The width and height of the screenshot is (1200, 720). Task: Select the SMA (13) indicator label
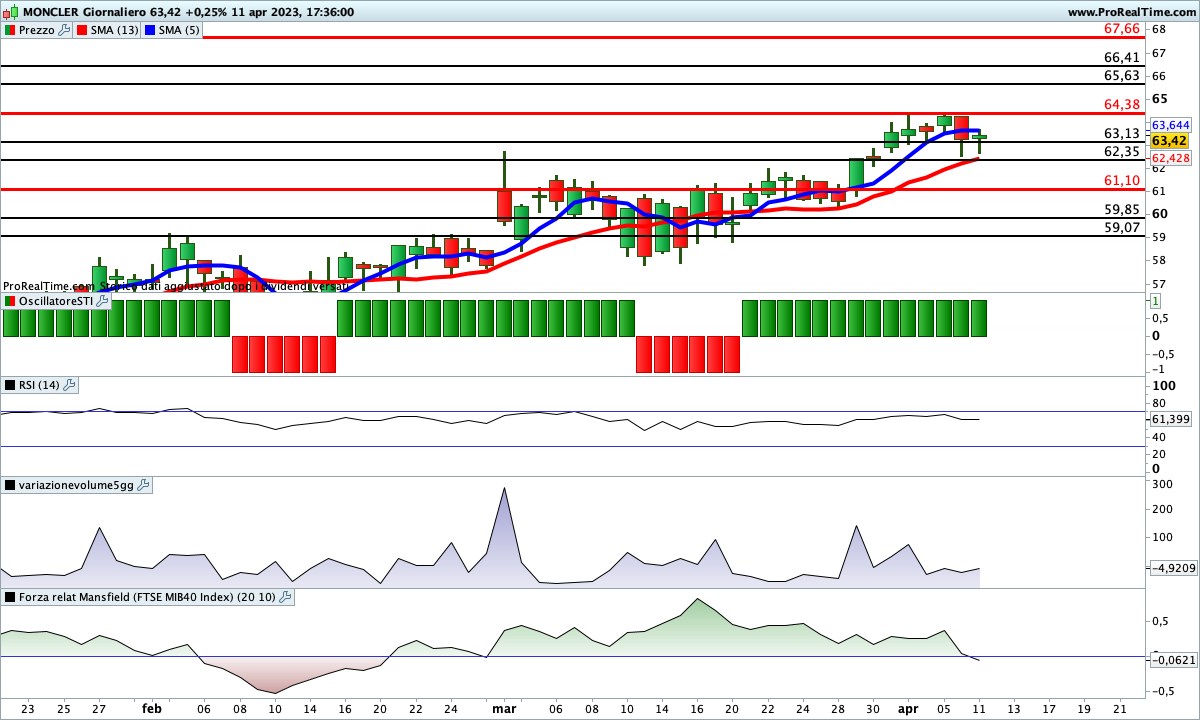pyautogui.click(x=115, y=30)
